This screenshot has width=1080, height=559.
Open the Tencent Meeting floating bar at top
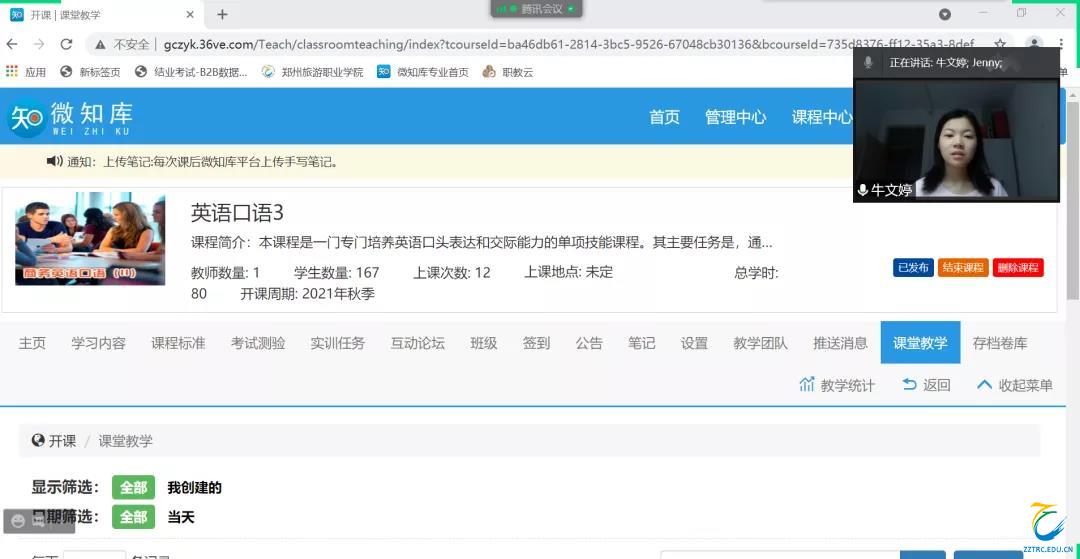[536, 9]
